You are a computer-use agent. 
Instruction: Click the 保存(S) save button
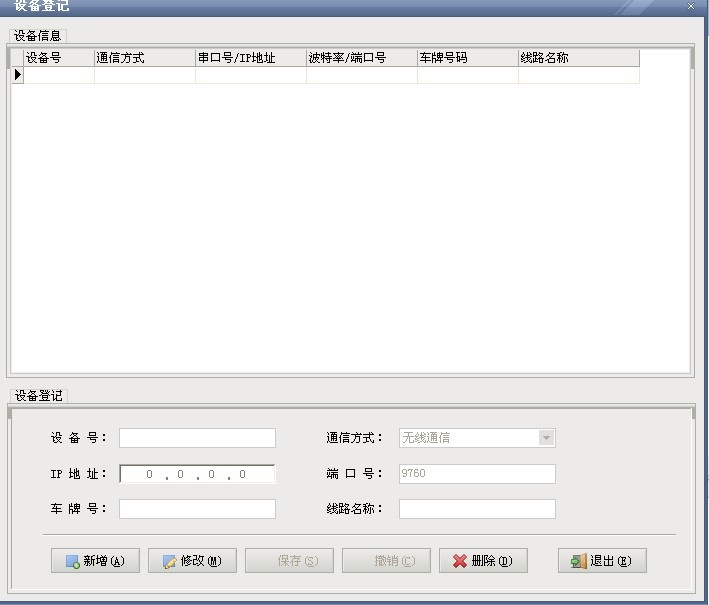289,561
